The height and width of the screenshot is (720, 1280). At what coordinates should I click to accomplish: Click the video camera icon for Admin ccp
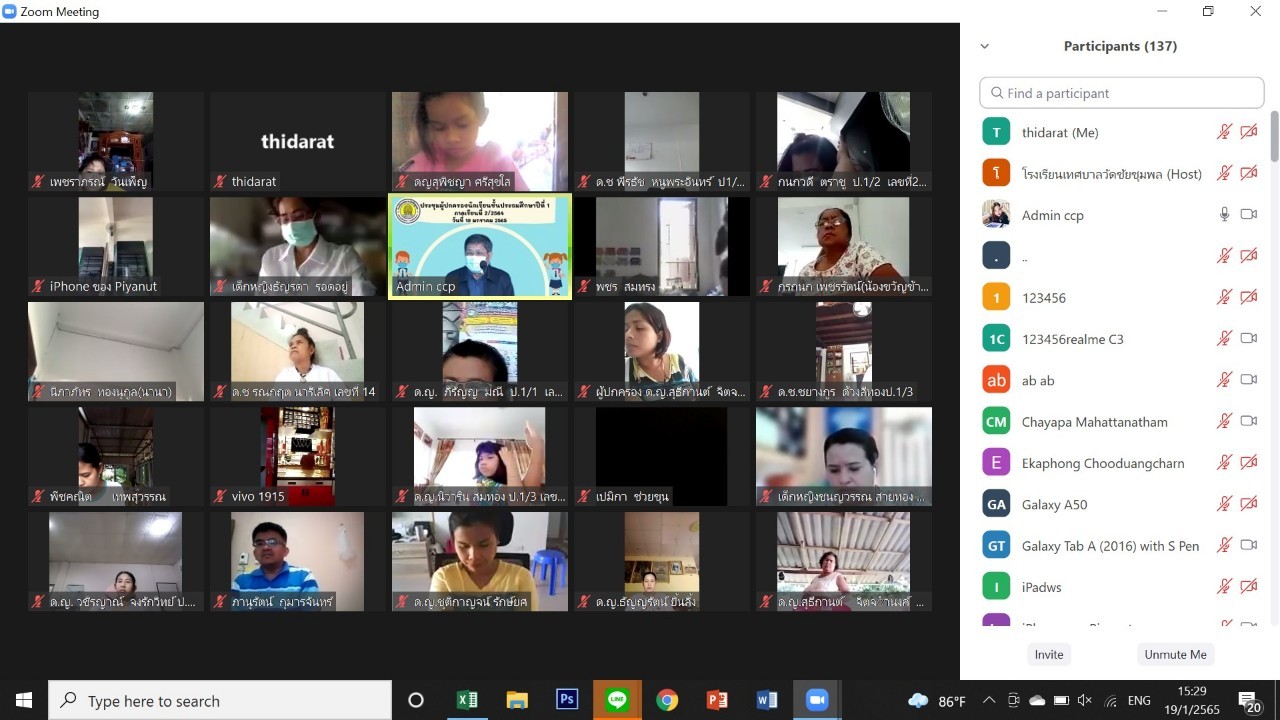point(1248,214)
